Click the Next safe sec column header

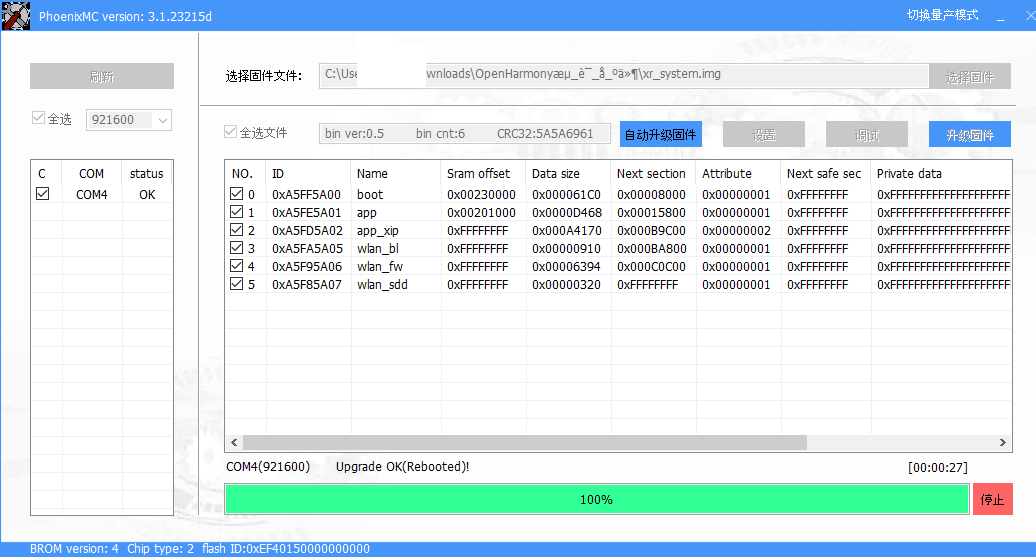click(x=826, y=173)
